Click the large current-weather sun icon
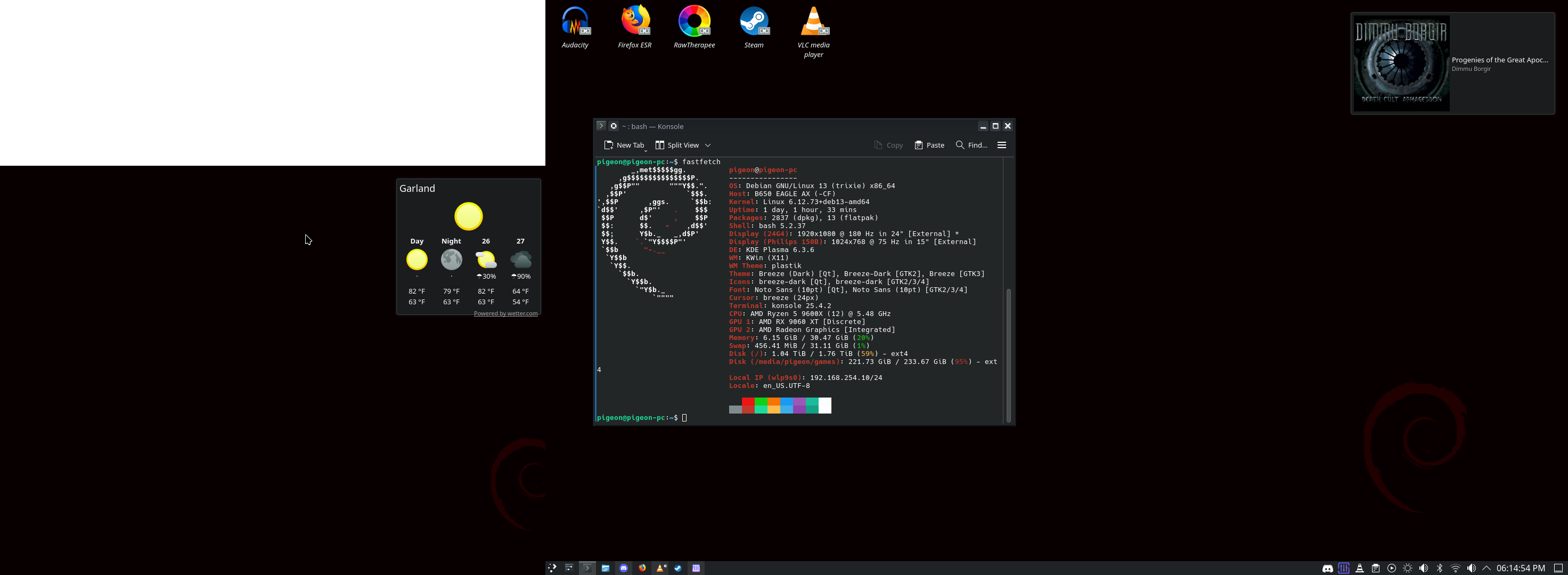Screen dimensions: 1568x575 click(469, 216)
